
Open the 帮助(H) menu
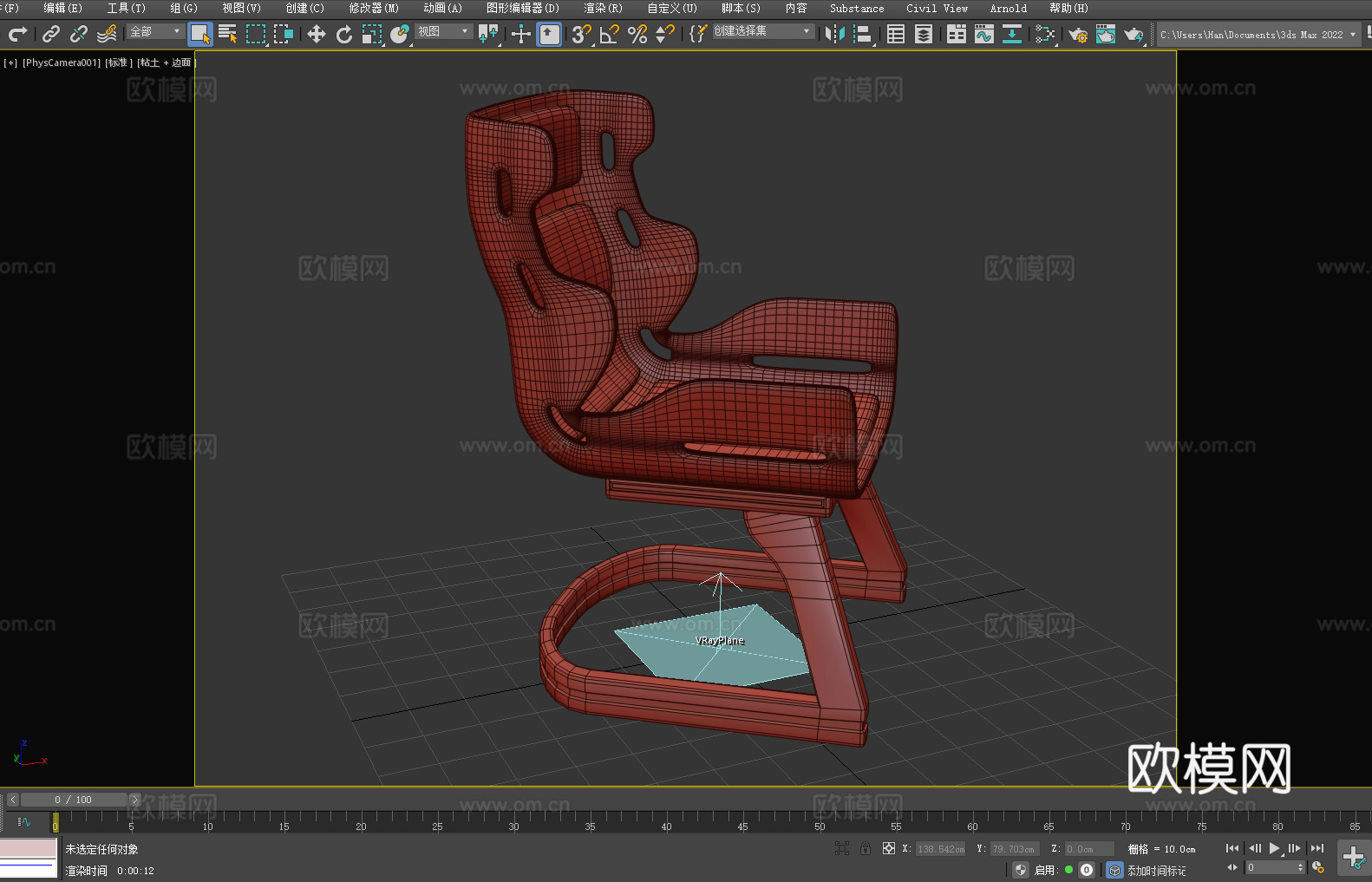click(x=1068, y=8)
